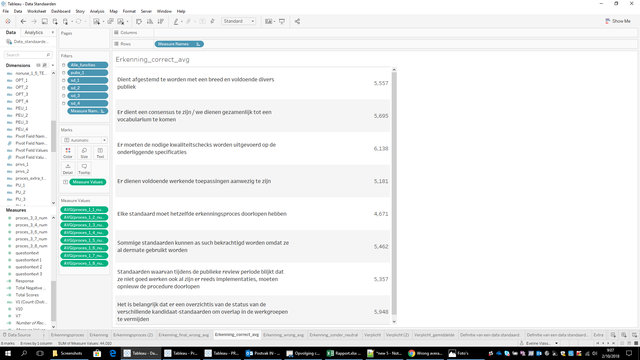This screenshot has width=640, height=360.
Task: Select the Measure Names pill on Rows
Action: (179, 44)
